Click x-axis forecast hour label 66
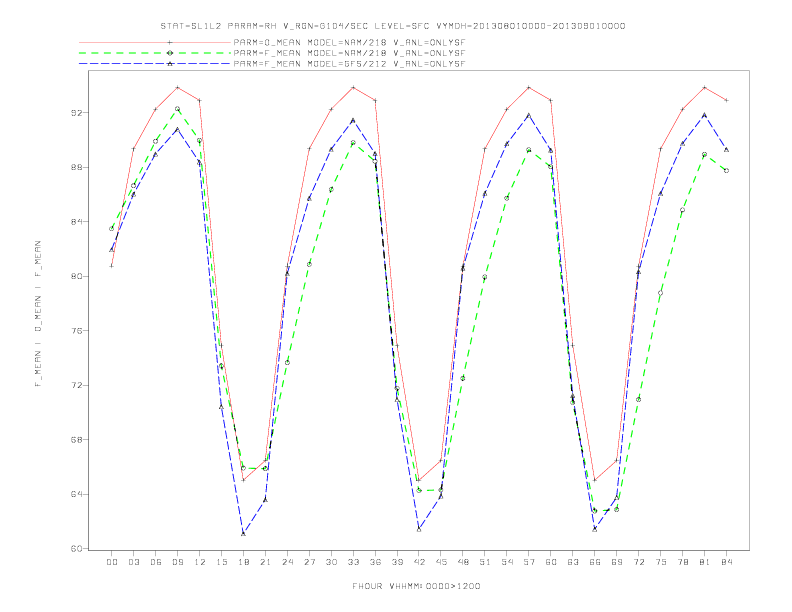Screen dimensions: 792x612 595,562
